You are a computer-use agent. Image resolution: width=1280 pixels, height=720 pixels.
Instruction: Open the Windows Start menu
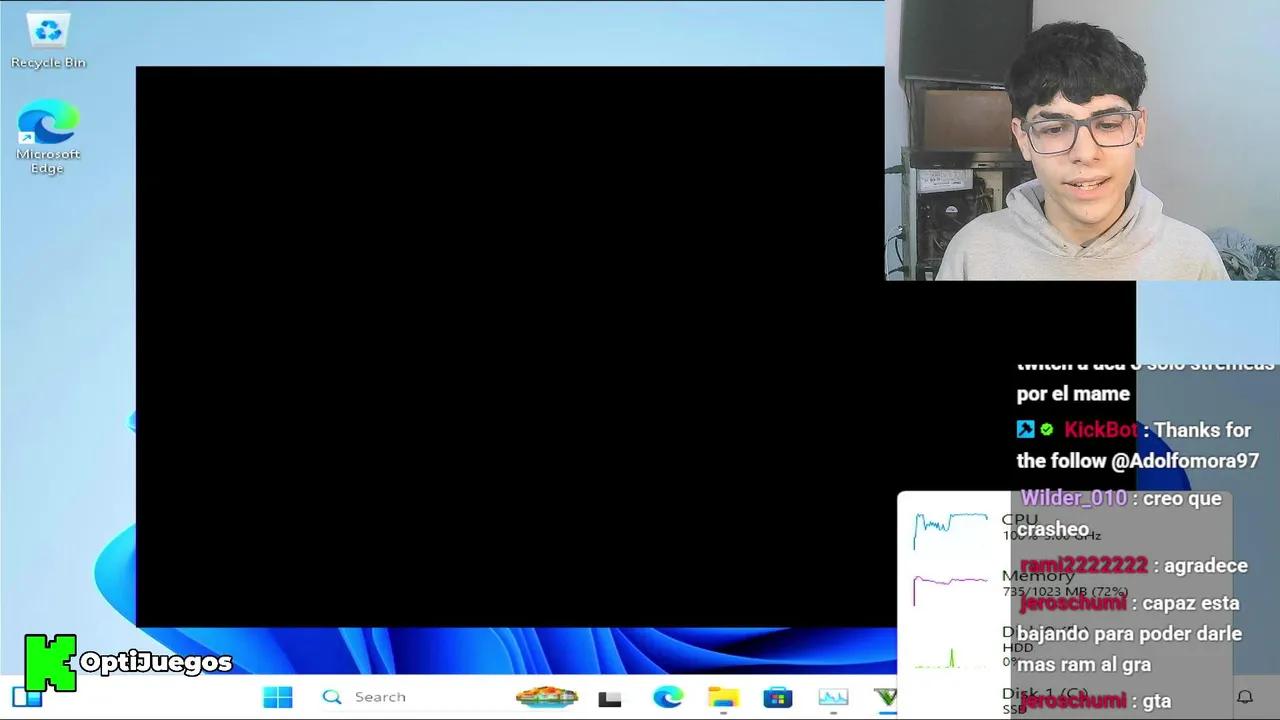click(x=277, y=697)
